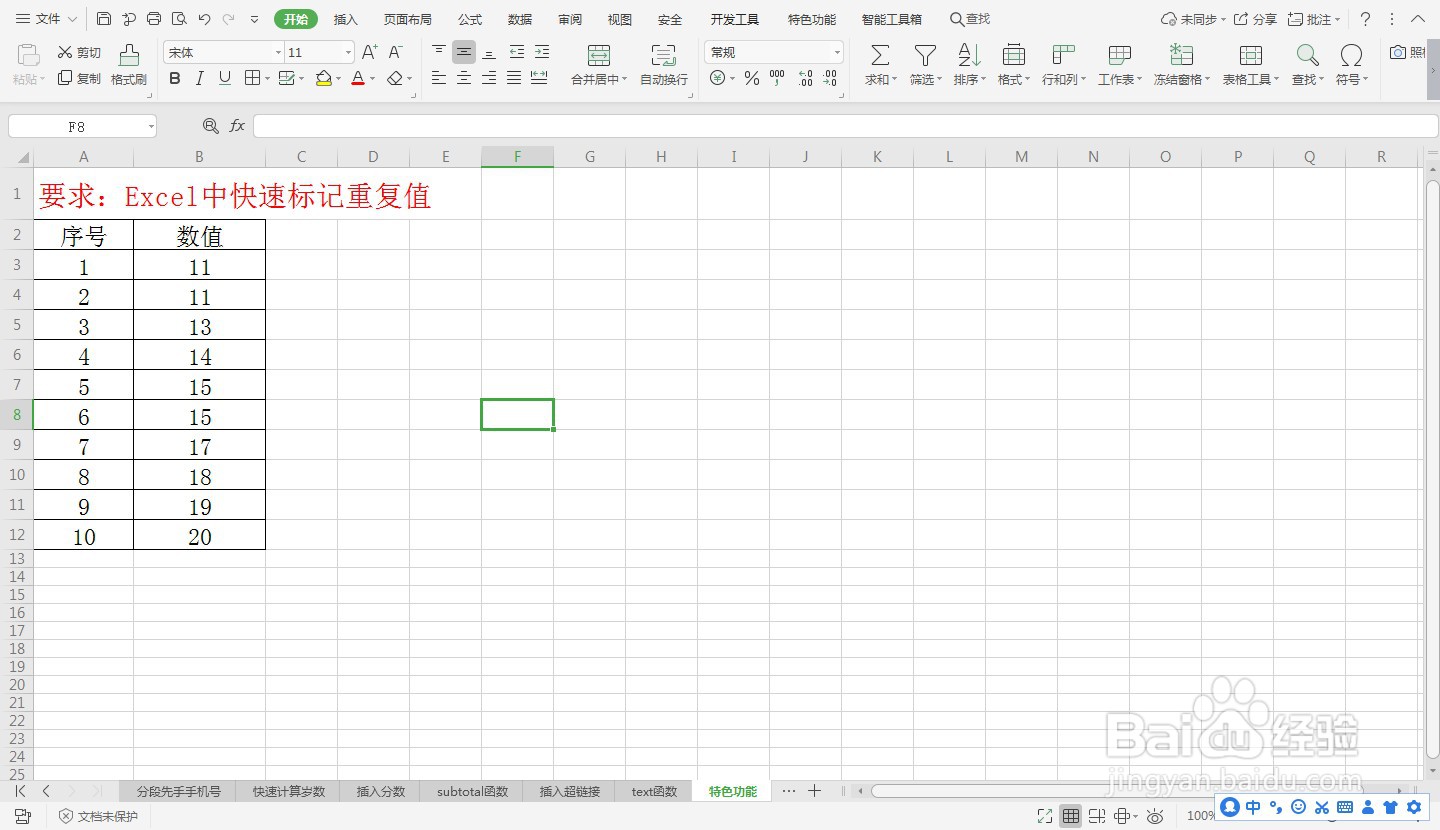Click the 剪切 cut button

pos(79,53)
